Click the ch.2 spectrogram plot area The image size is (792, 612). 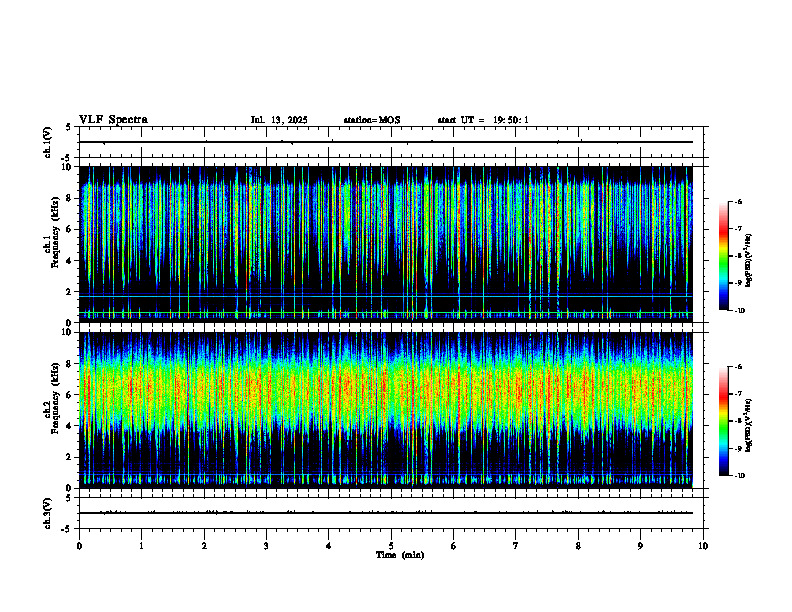click(x=386, y=410)
